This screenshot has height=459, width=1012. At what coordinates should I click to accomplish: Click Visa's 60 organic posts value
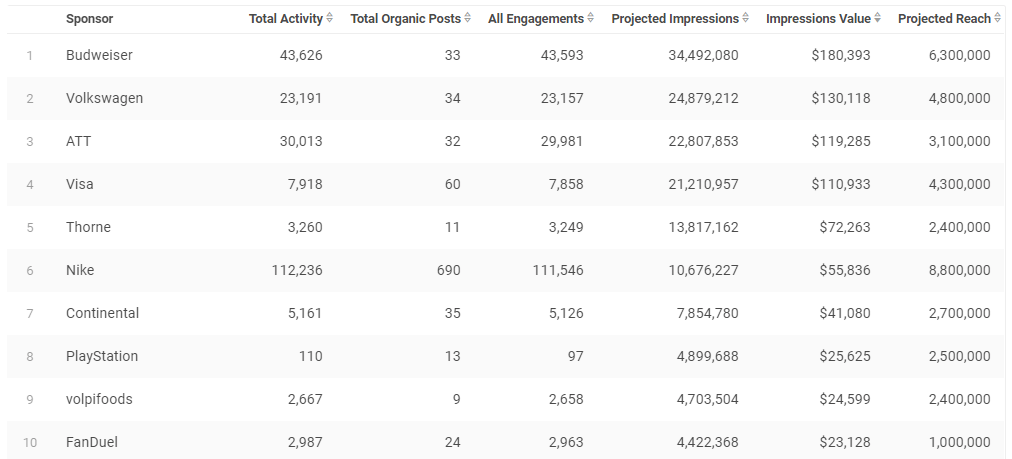pos(452,184)
